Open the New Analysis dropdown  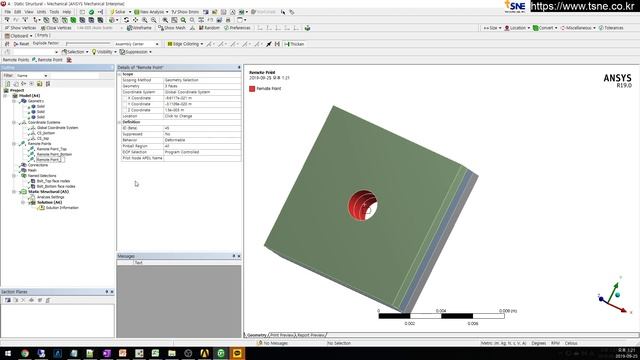151,12
